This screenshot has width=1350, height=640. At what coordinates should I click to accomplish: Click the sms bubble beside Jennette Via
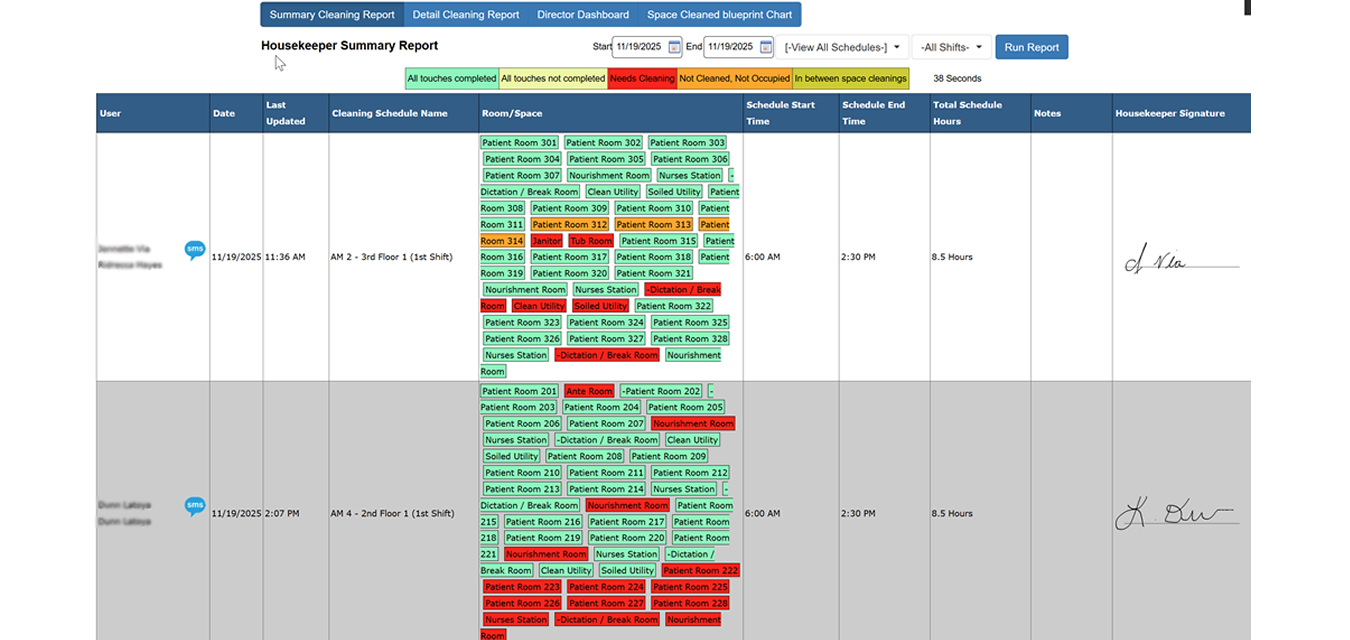pyautogui.click(x=195, y=249)
